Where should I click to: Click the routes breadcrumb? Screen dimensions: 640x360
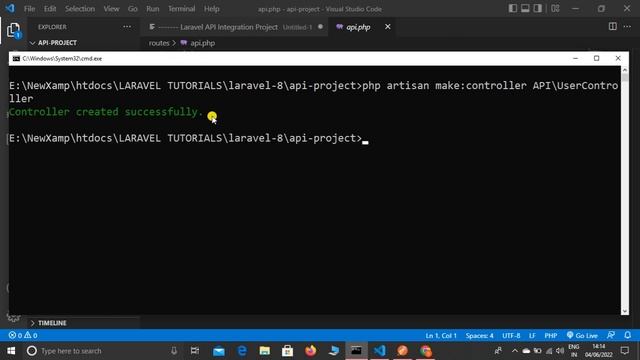pyautogui.click(x=159, y=43)
